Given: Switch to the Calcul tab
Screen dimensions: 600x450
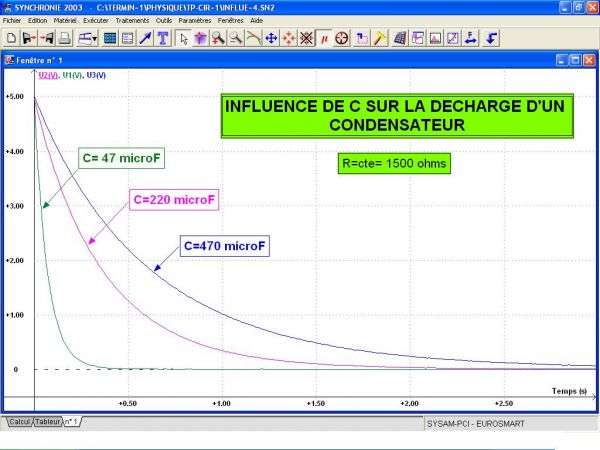Looking at the screenshot, I should click(19, 422).
